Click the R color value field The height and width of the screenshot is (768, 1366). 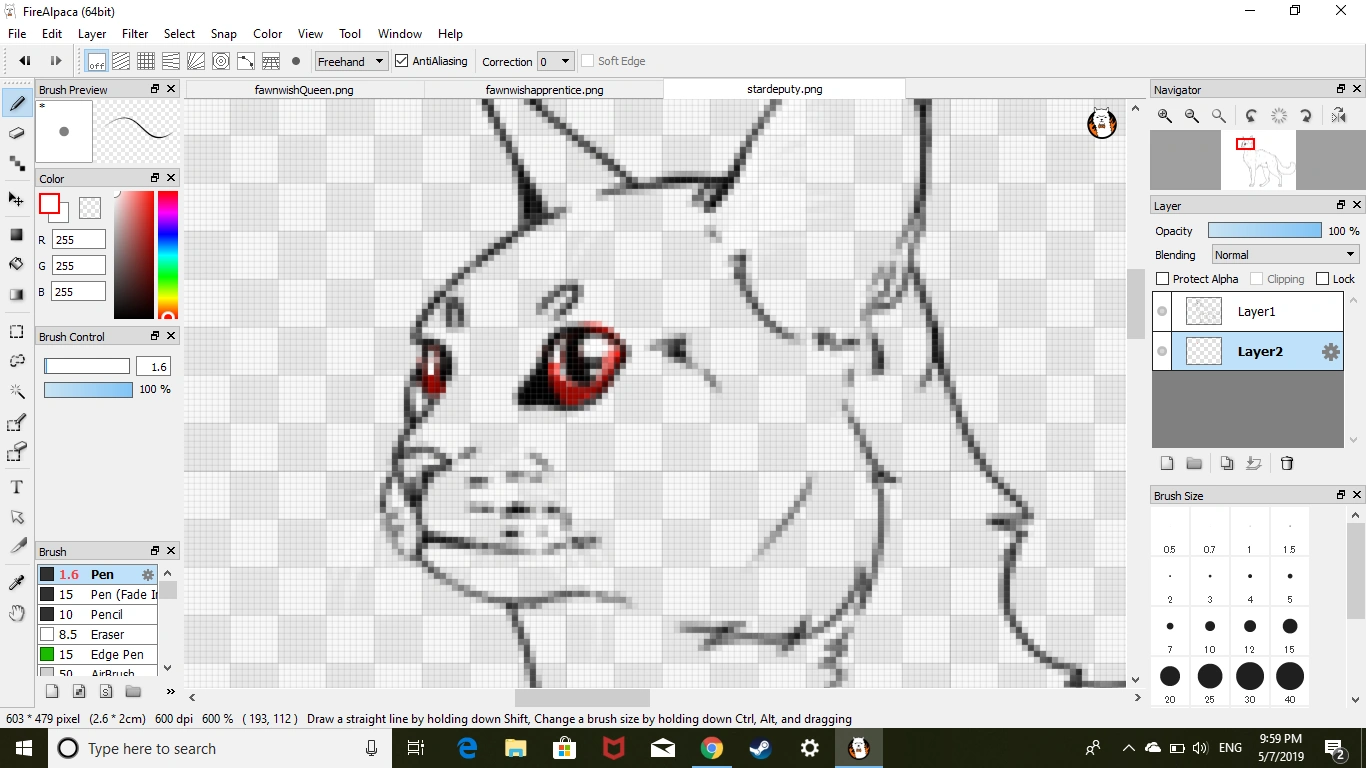coord(78,240)
